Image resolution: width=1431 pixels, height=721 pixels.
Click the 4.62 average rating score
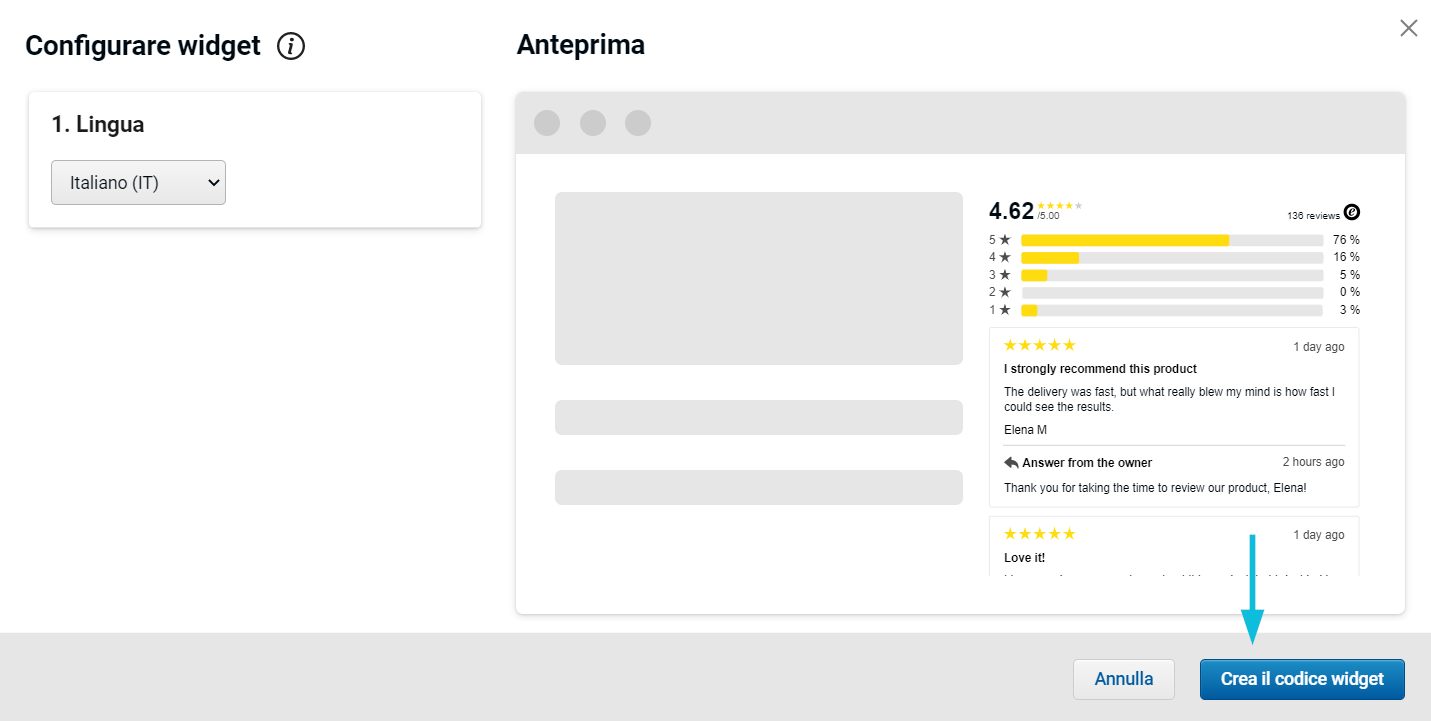click(1011, 211)
